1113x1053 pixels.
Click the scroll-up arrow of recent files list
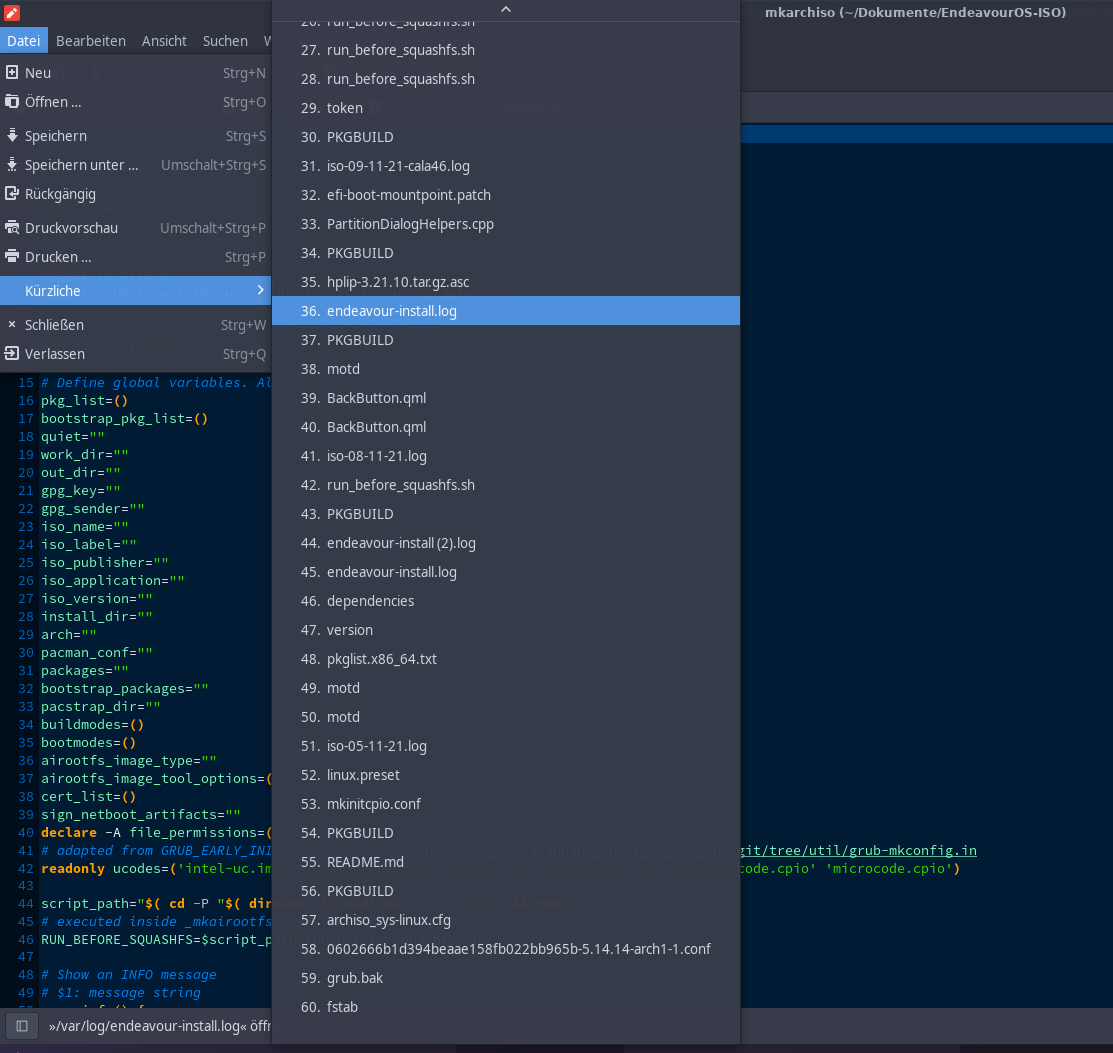coord(505,10)
